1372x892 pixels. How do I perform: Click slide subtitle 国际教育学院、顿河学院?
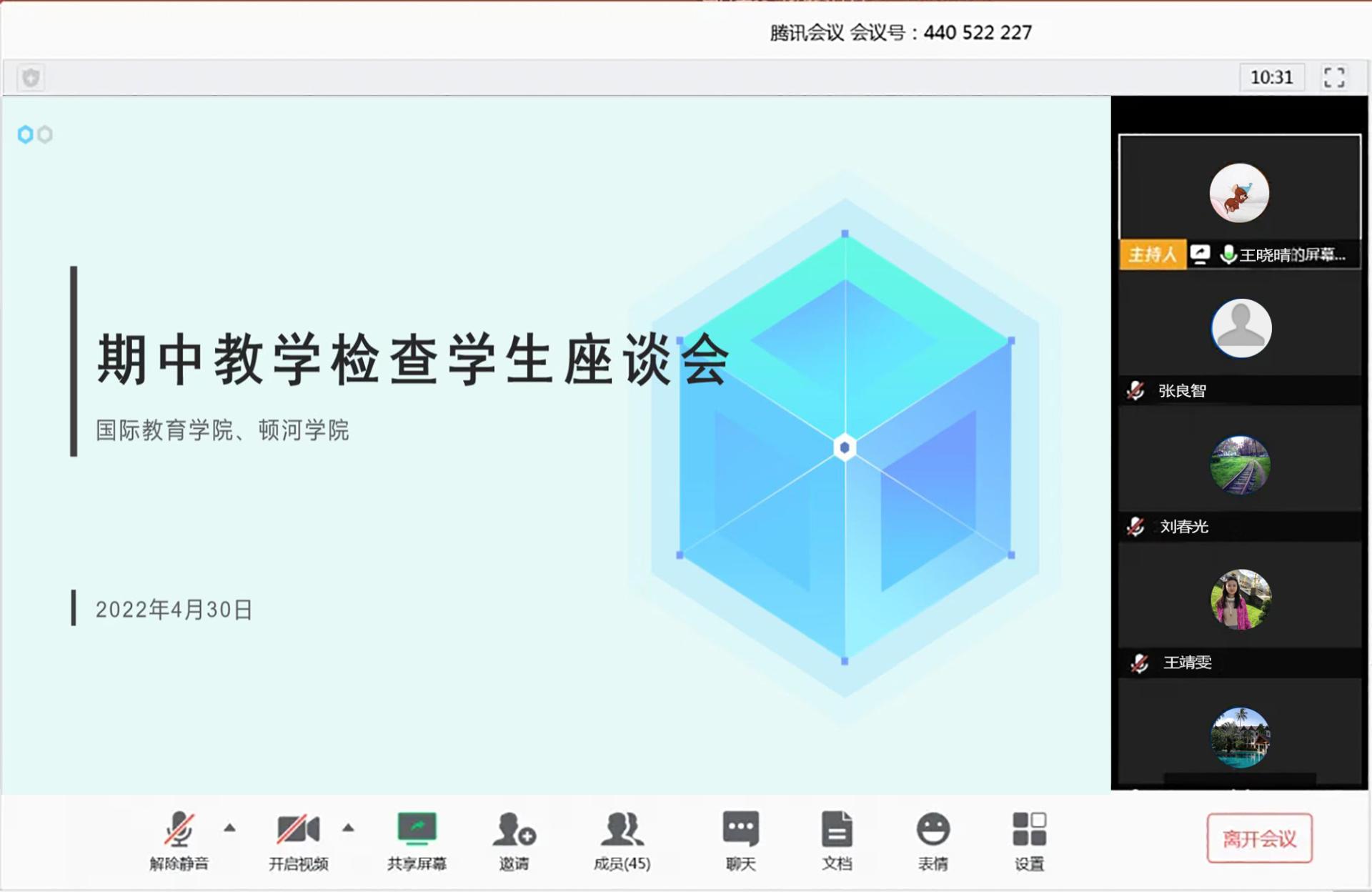pyautogui.click(x=222, y=430)
